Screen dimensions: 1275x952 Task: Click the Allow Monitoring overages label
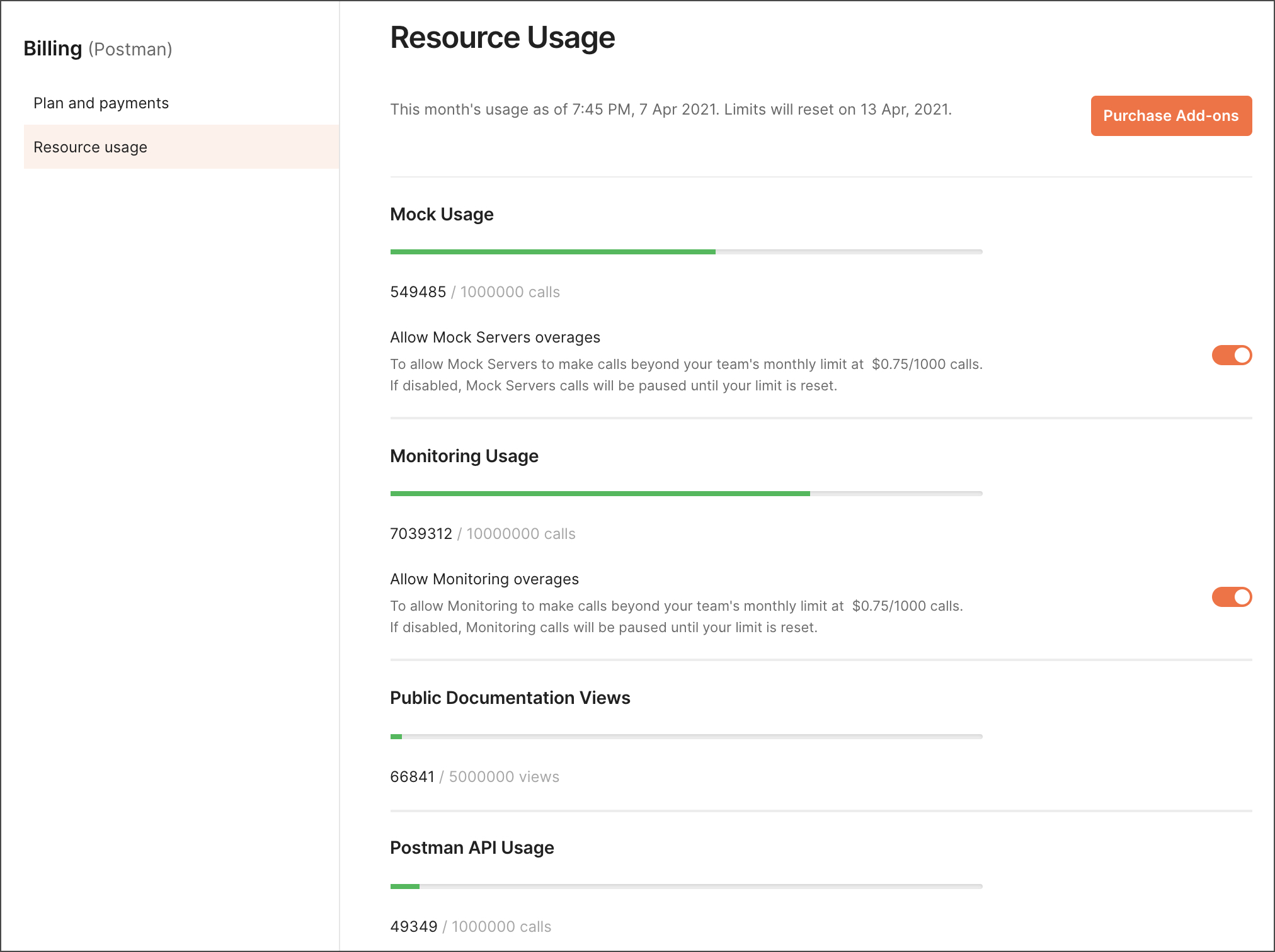point(484,579)
